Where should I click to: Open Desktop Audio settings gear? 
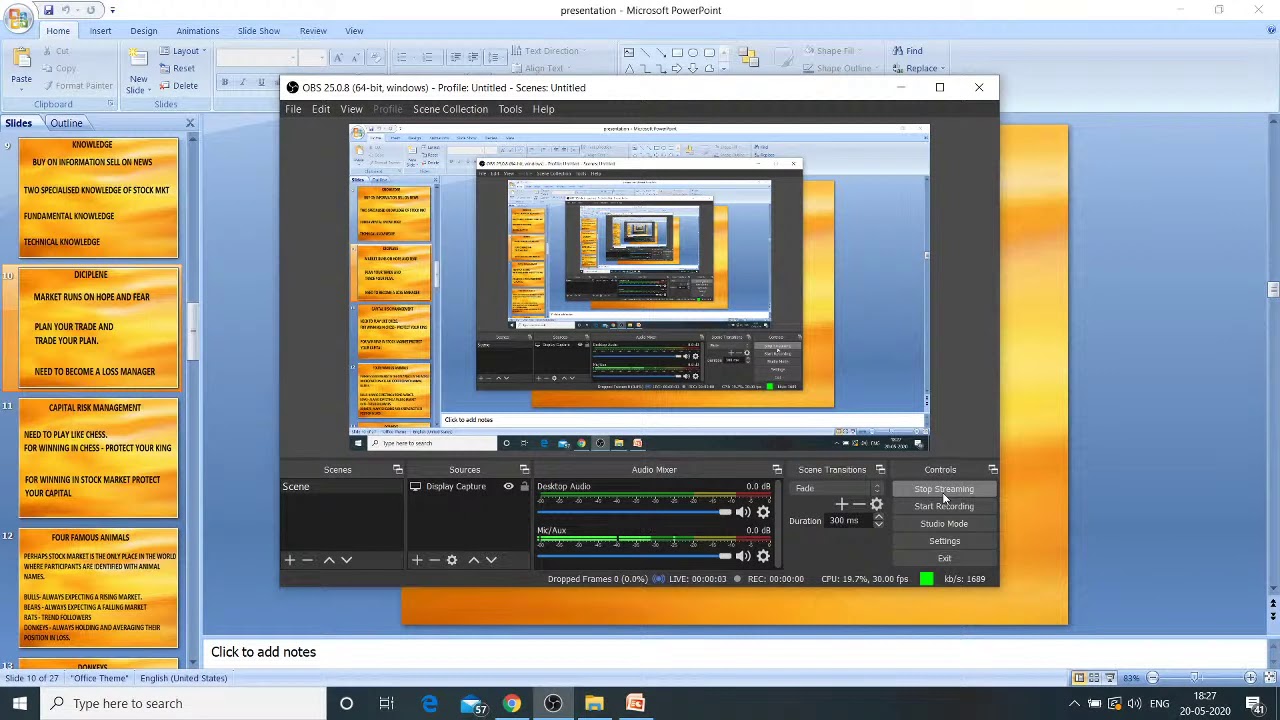pyautogui.click(x=763, y=512)
